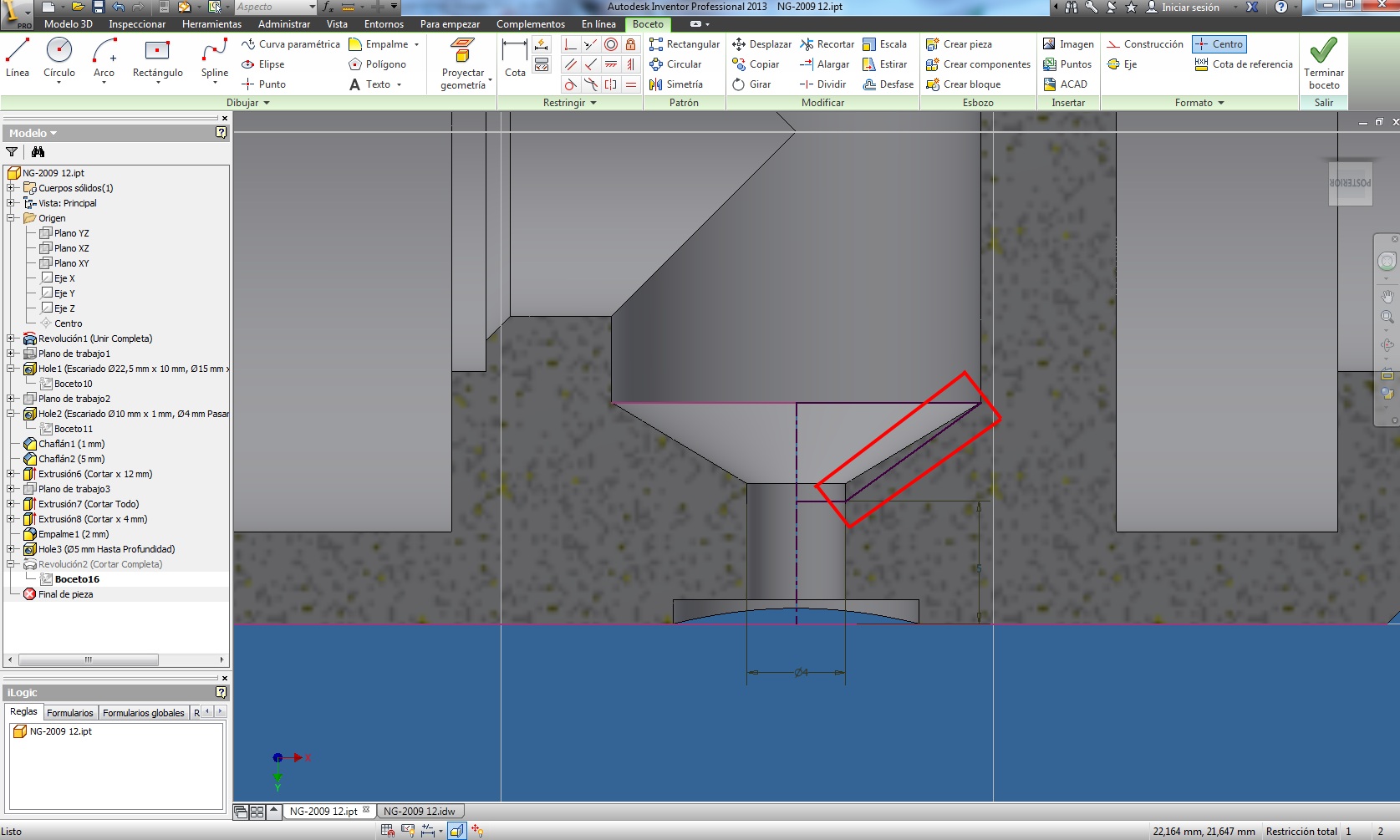Expand Cuerpos sólidos(1) tree node
1400x840 pixels.
11,188
